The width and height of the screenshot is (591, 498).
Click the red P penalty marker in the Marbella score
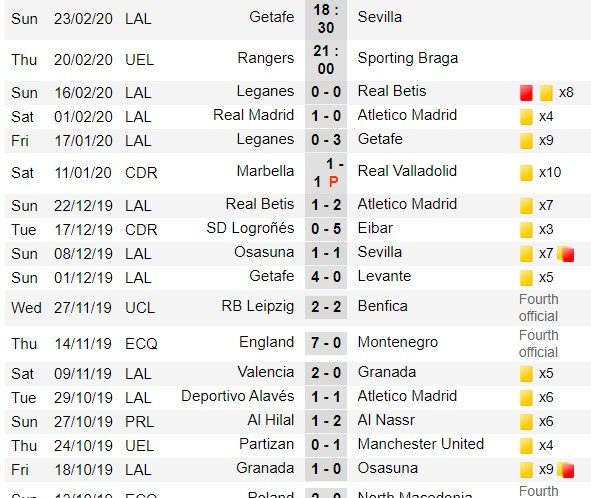click(333, 182)
